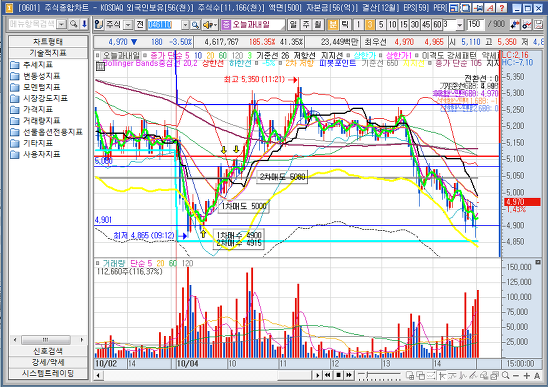Screen dimensions: 548x387
Task: Expand the 시장강도지표 folder
Action: (x=39, y=98)
